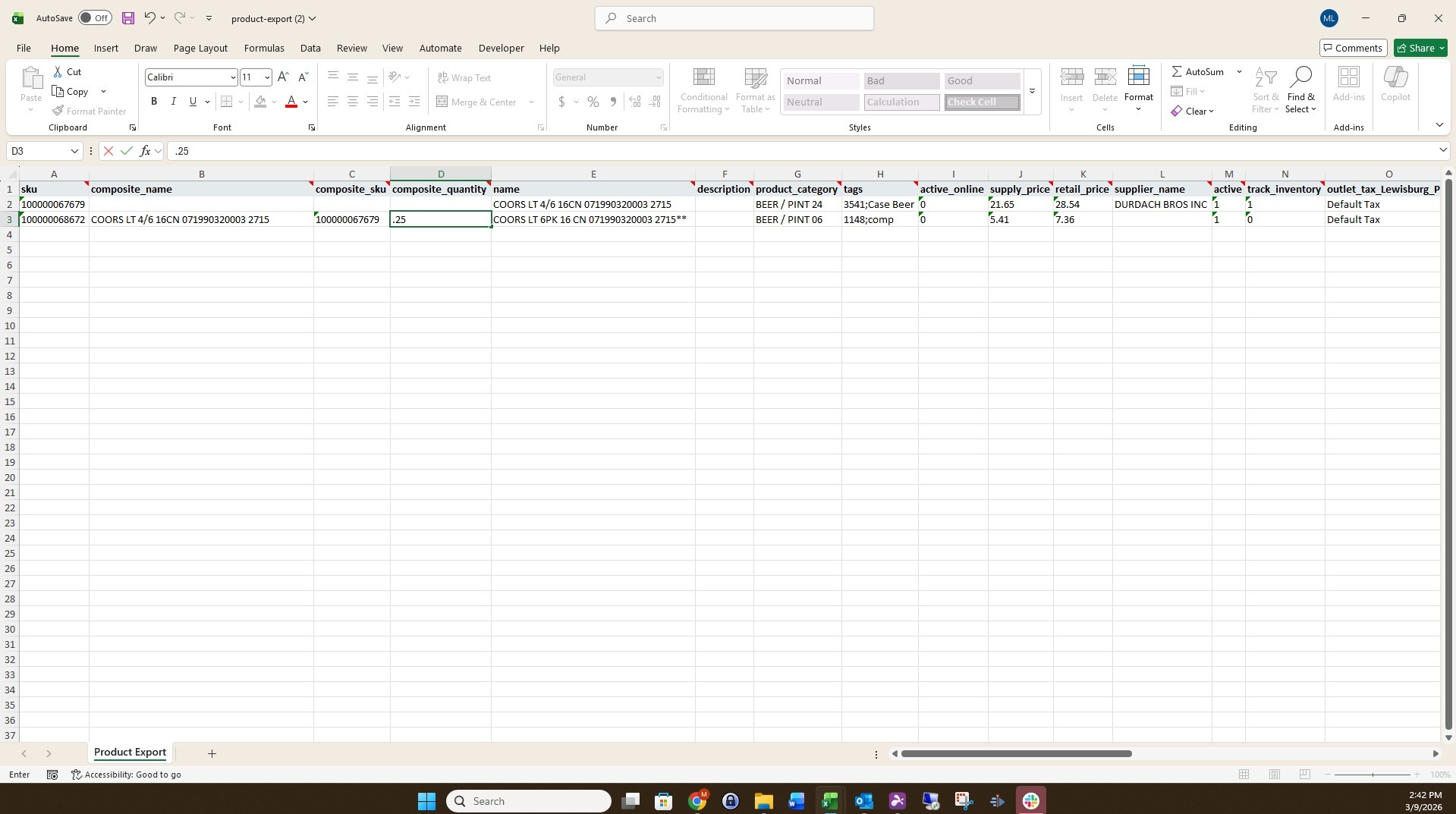The height and width of the screenshot is (814, 1456).
Task: Confirm entry with formula bar checkmark
Action: [127, 151]
